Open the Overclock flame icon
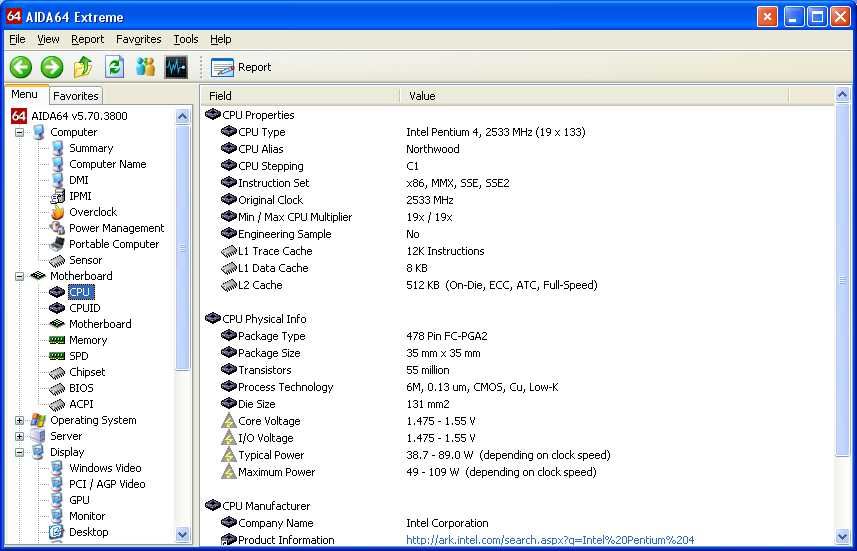The image size is (857, 551). coord(57,212)
